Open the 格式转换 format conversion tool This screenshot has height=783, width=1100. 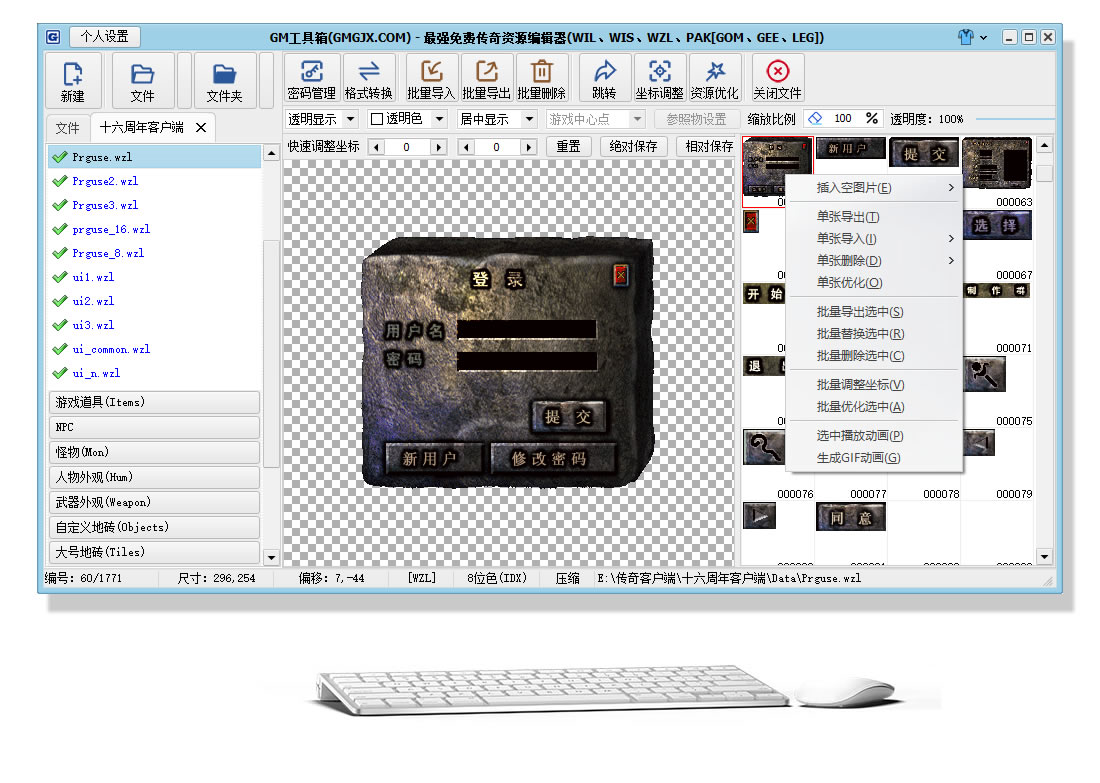(x=368, y=72)
